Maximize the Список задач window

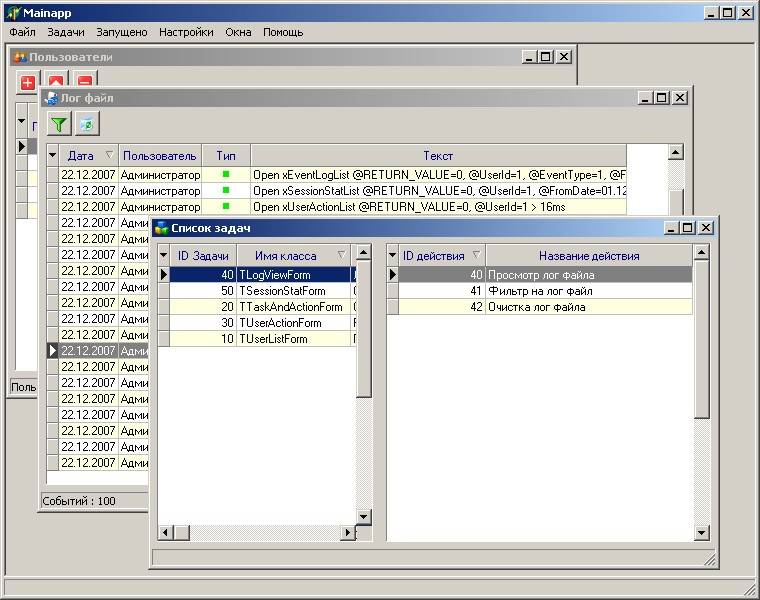point(688,228)
